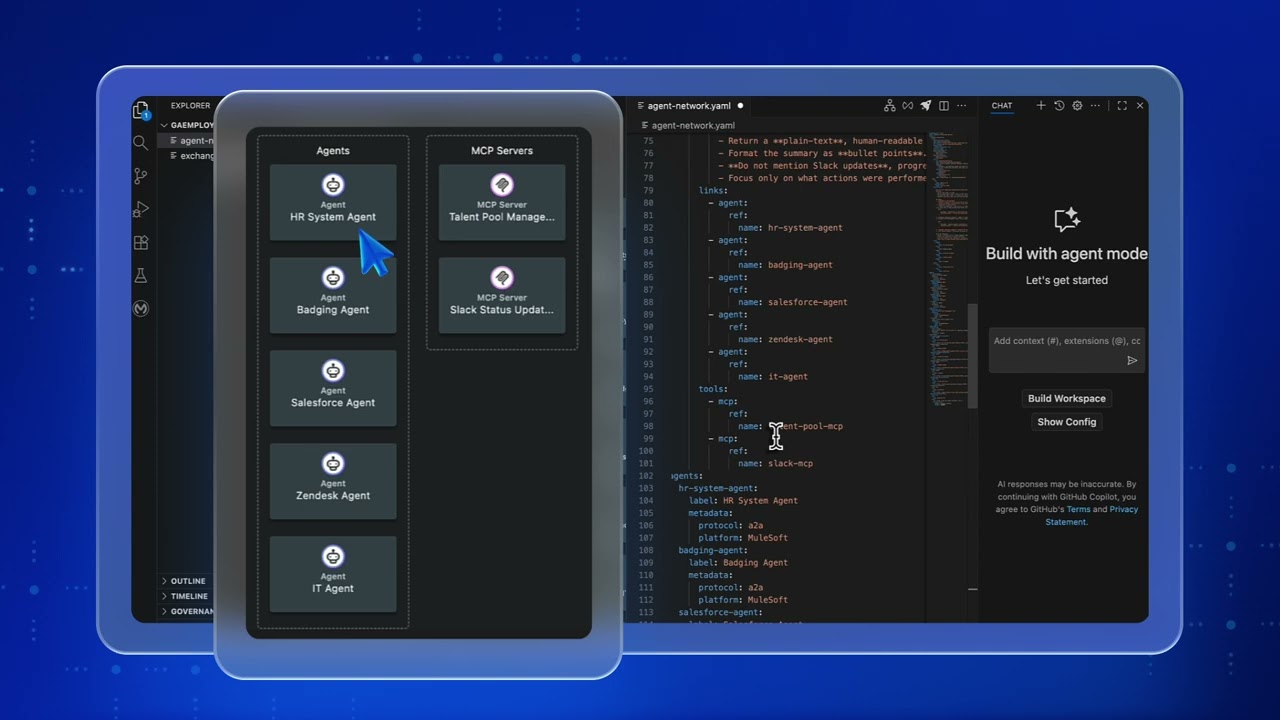
Task: Open the Testing flask view
Action: [x=141, y=275]
